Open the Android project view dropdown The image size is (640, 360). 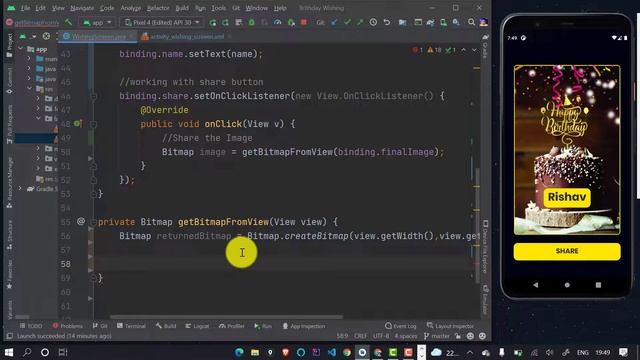point(27,37)
